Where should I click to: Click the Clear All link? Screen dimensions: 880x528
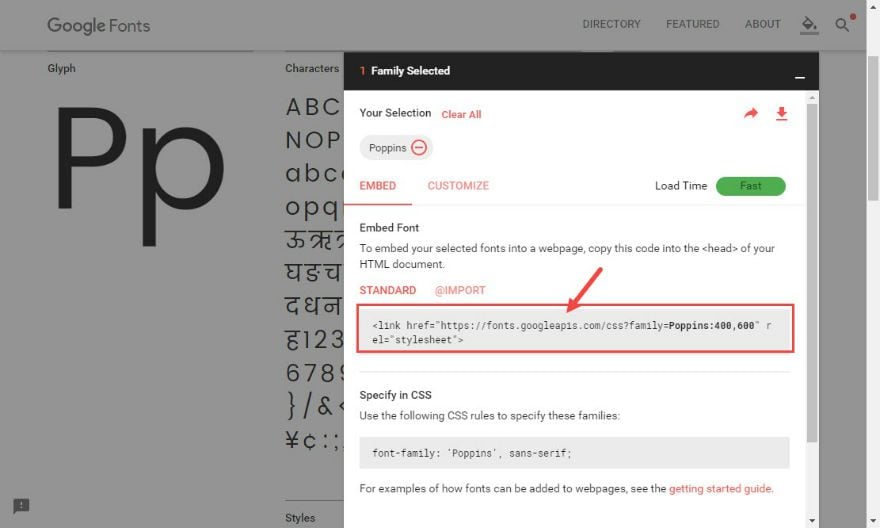click(461, 114)
